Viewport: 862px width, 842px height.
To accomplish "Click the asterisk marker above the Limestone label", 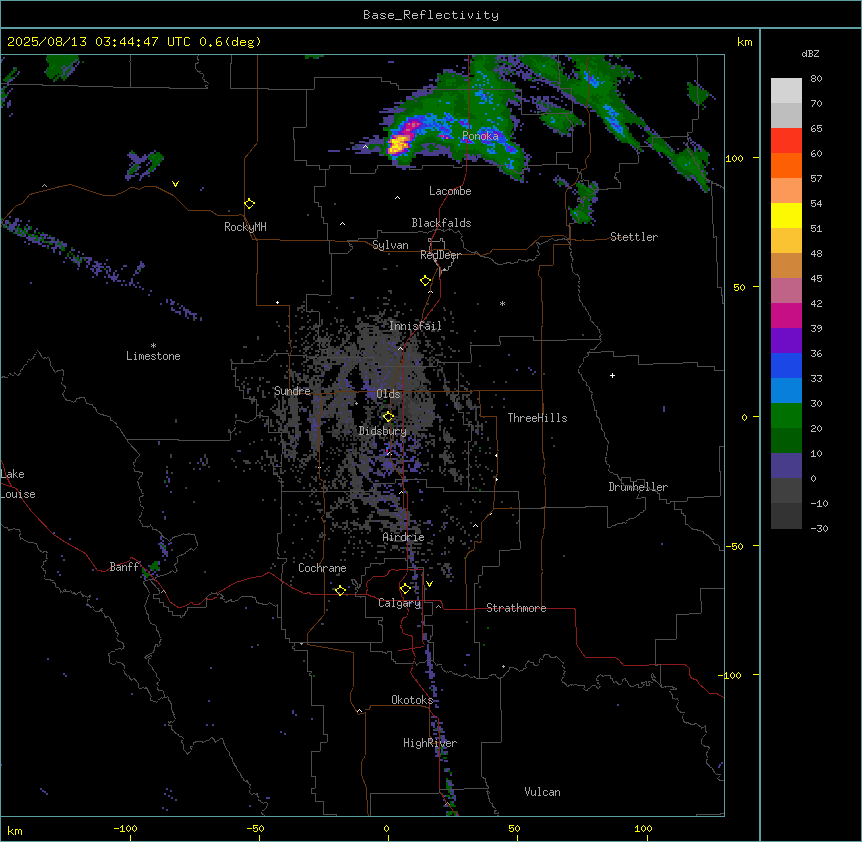I will point(153,346).
